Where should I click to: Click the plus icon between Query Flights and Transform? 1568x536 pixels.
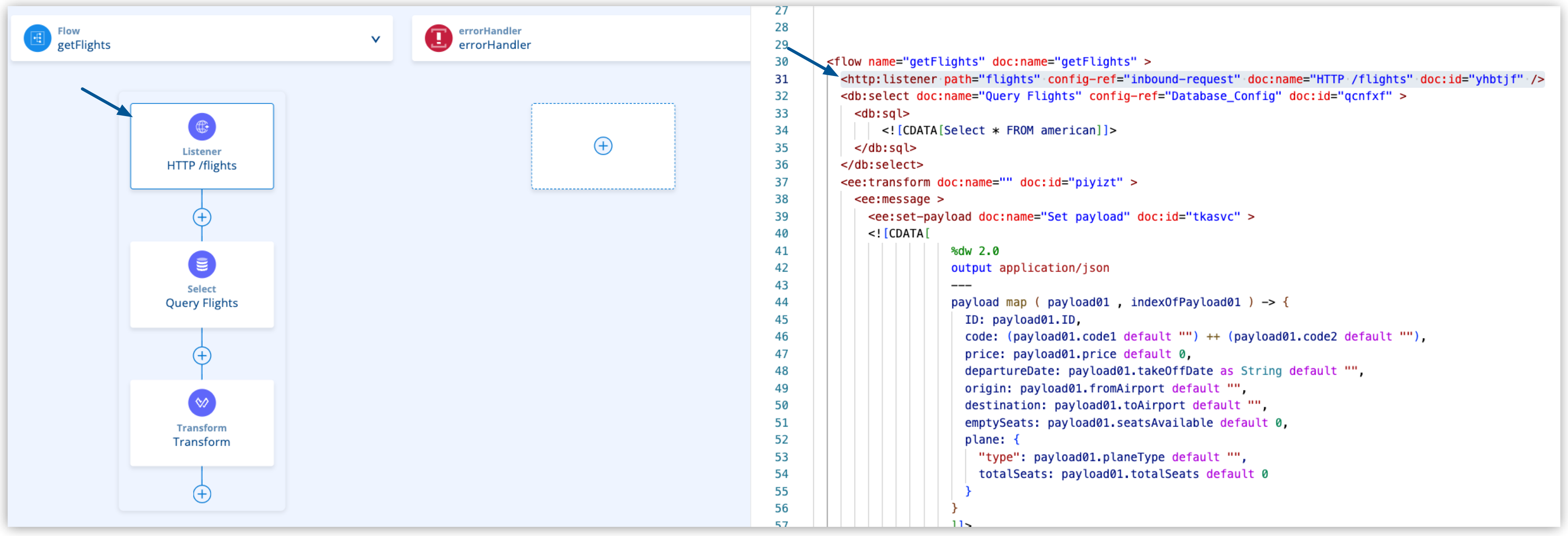tap(201, 356)
